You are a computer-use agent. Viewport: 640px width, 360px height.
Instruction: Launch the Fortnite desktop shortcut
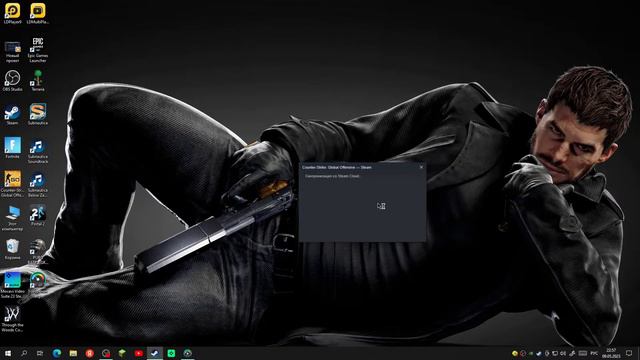(13, 148)
